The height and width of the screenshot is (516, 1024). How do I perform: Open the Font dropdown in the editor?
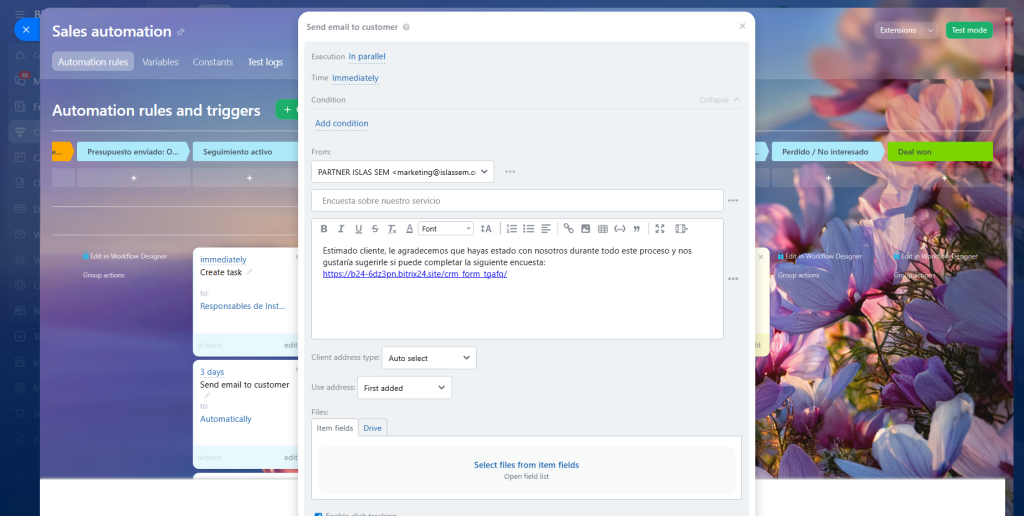tap(445, 229)
